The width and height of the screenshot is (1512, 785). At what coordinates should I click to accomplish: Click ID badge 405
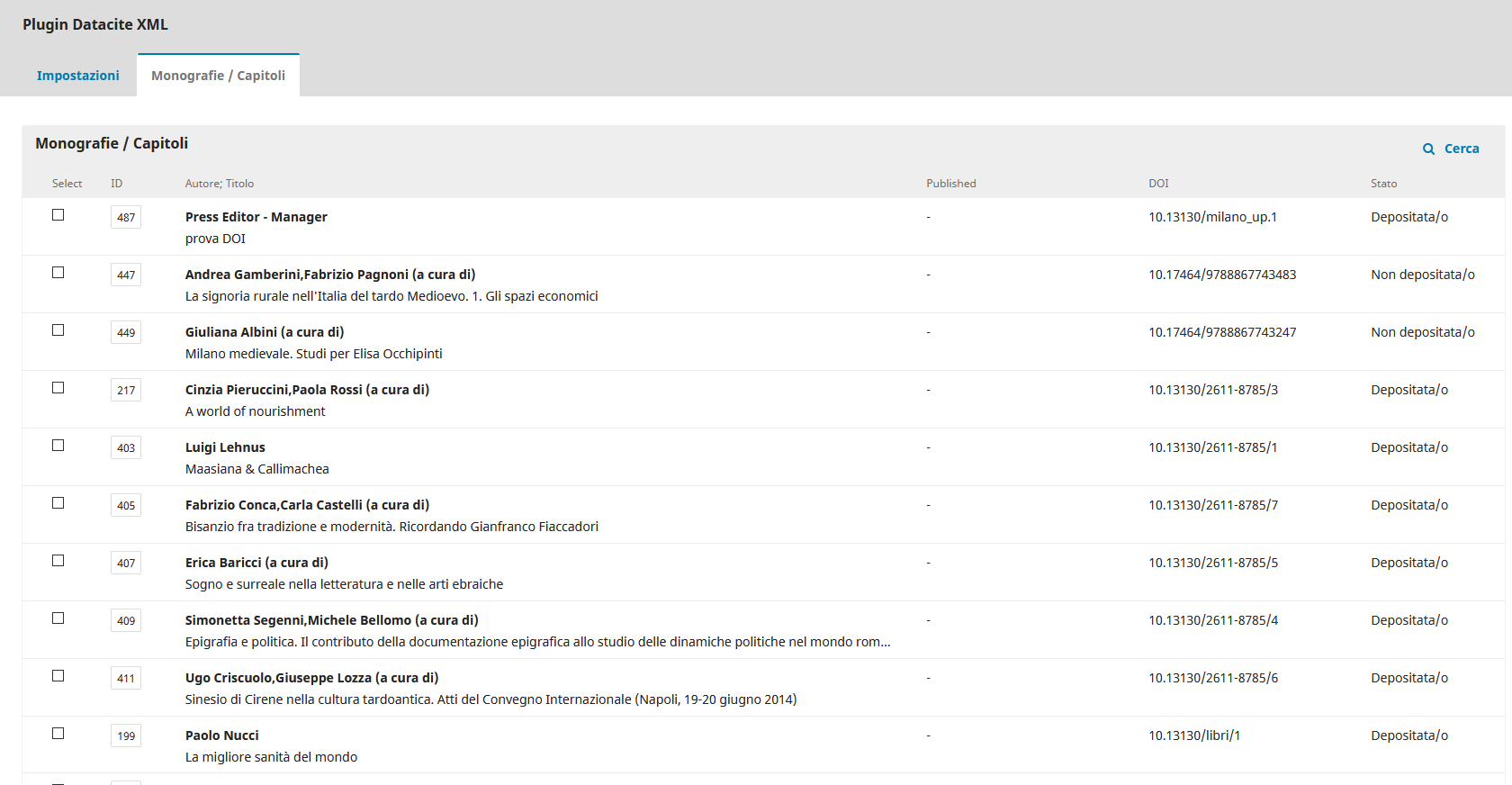pos(126,505)
